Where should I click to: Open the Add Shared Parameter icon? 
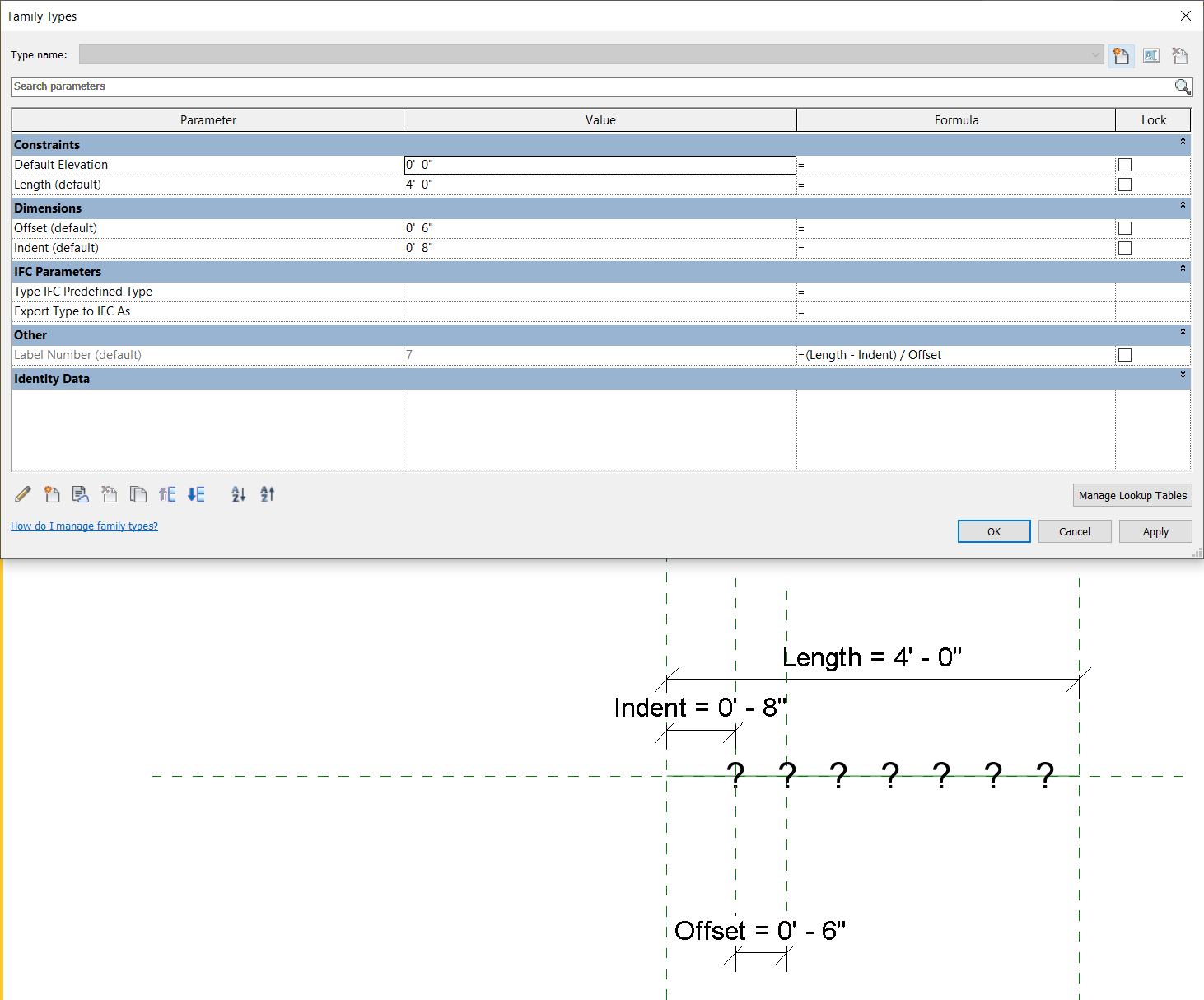81,494
